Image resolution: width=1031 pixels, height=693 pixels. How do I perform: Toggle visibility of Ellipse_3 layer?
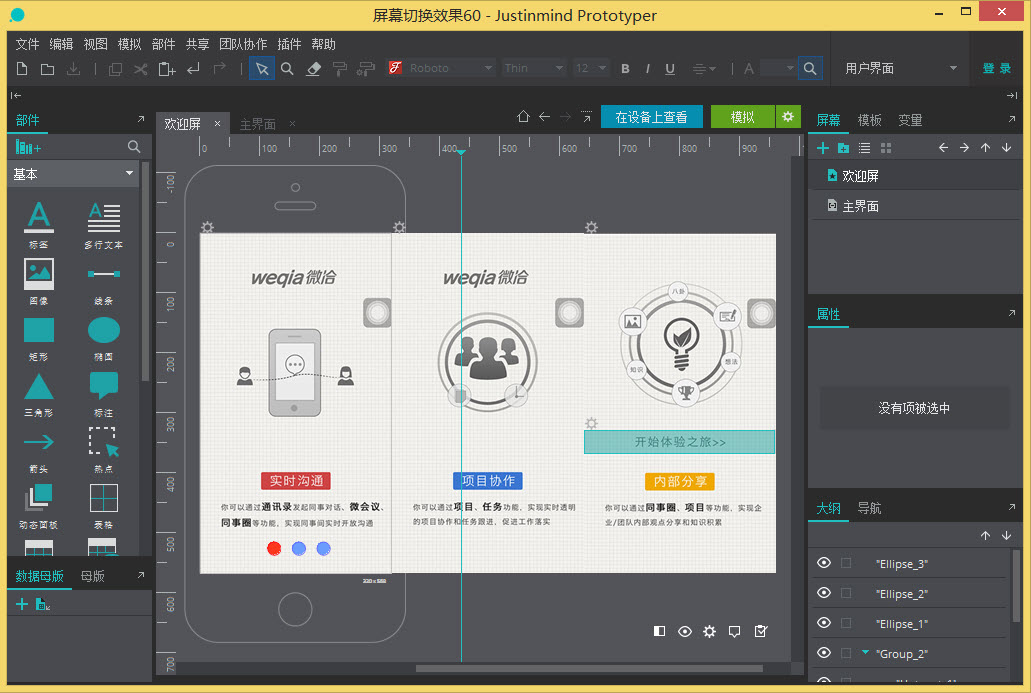[824, 563]
